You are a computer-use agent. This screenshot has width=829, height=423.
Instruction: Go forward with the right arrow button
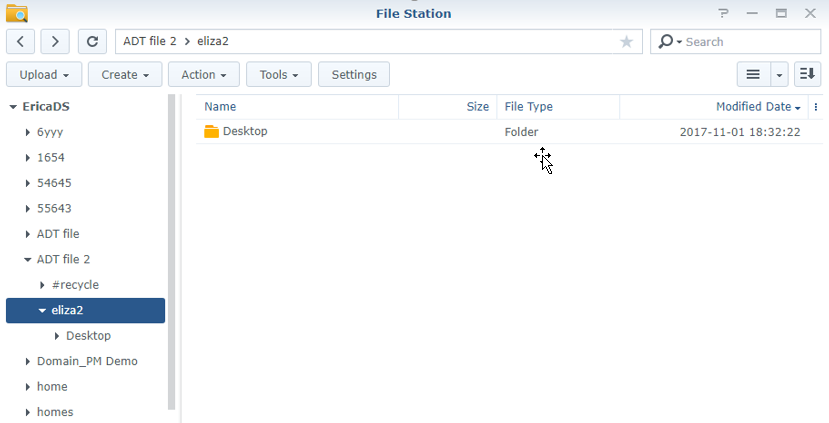click(55, 42)
